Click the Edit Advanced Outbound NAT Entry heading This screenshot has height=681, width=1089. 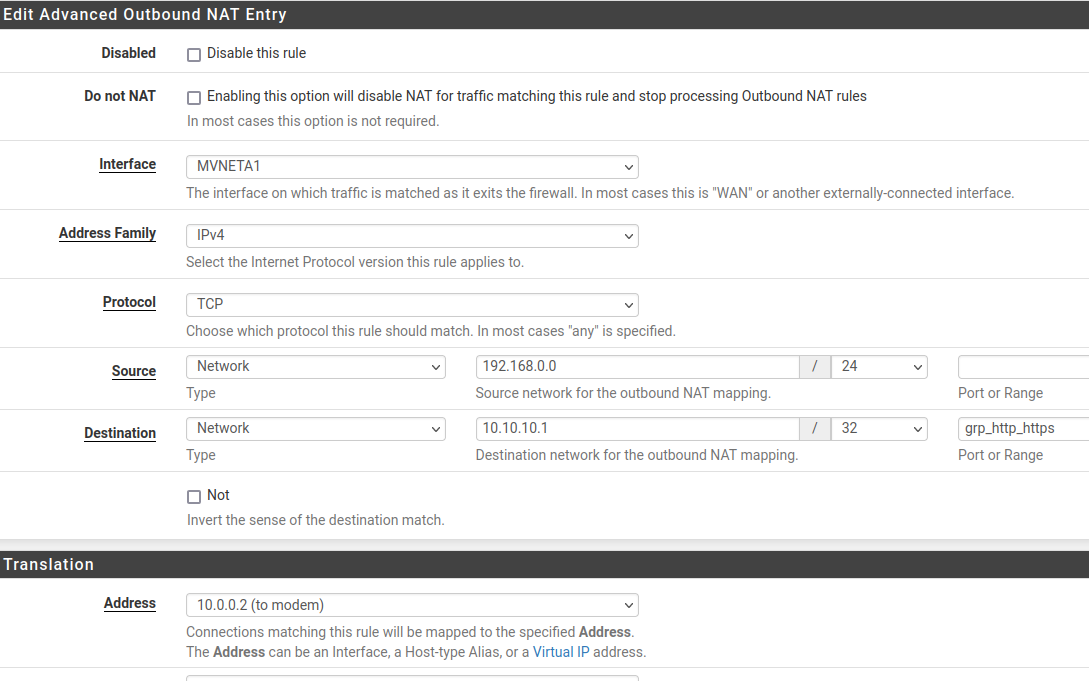click(144, 15)
